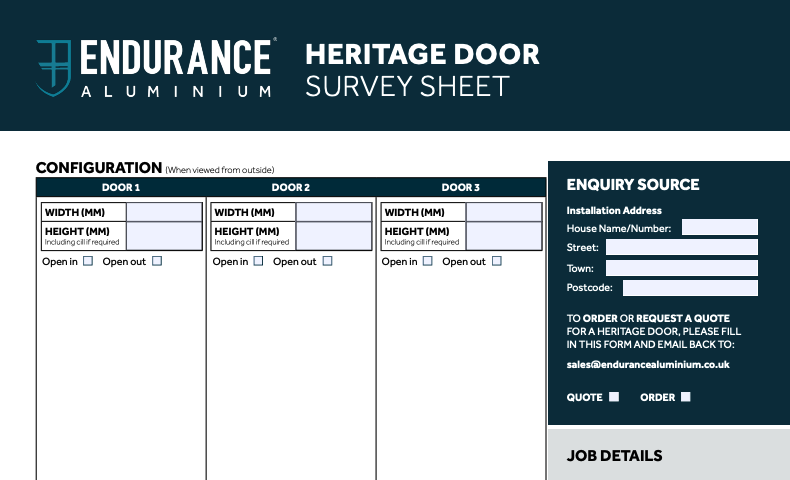Check Door 1 Open in checkbox

click(88, 261)
